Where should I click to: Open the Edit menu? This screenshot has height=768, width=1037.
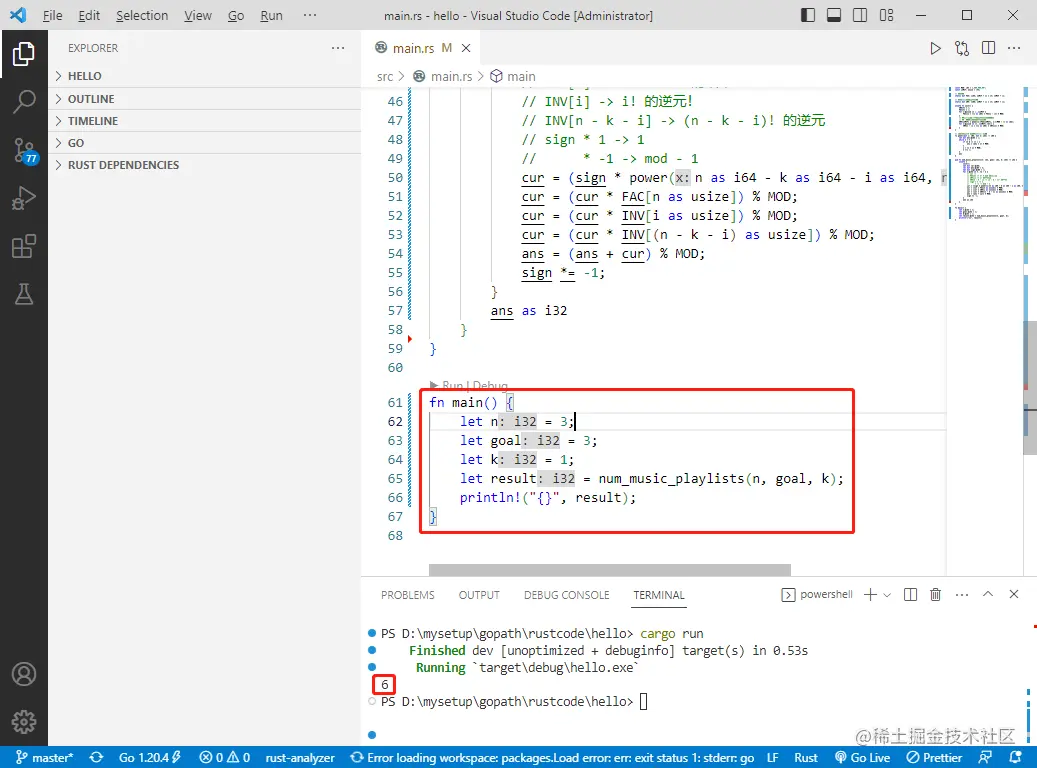click(89, 15)
